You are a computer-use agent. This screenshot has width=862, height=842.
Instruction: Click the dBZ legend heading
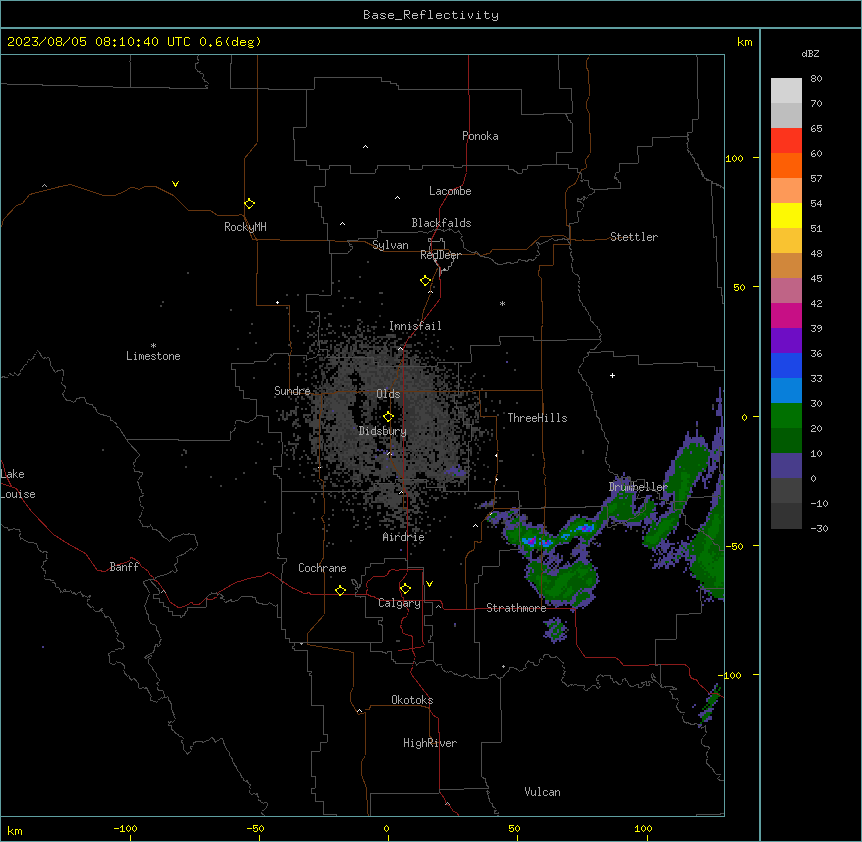coord(810,53)
